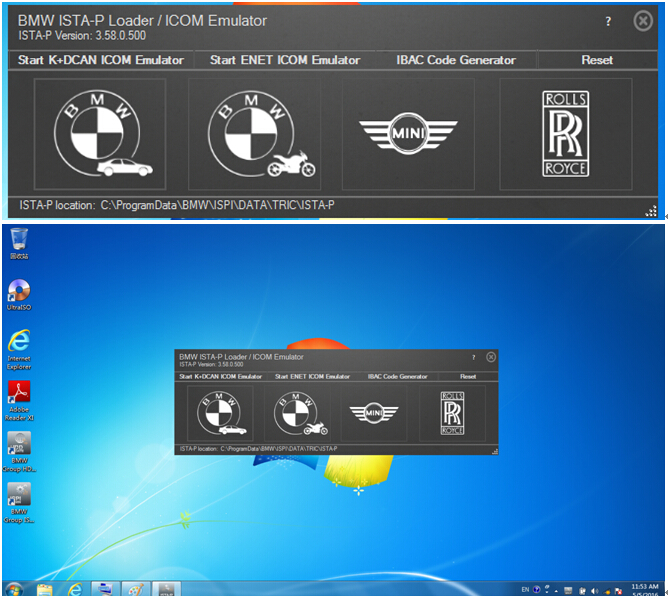668x599 pixels.
Task: Switch to ISTA-P loader taskbar button
Action: click(x=167, y=589)
